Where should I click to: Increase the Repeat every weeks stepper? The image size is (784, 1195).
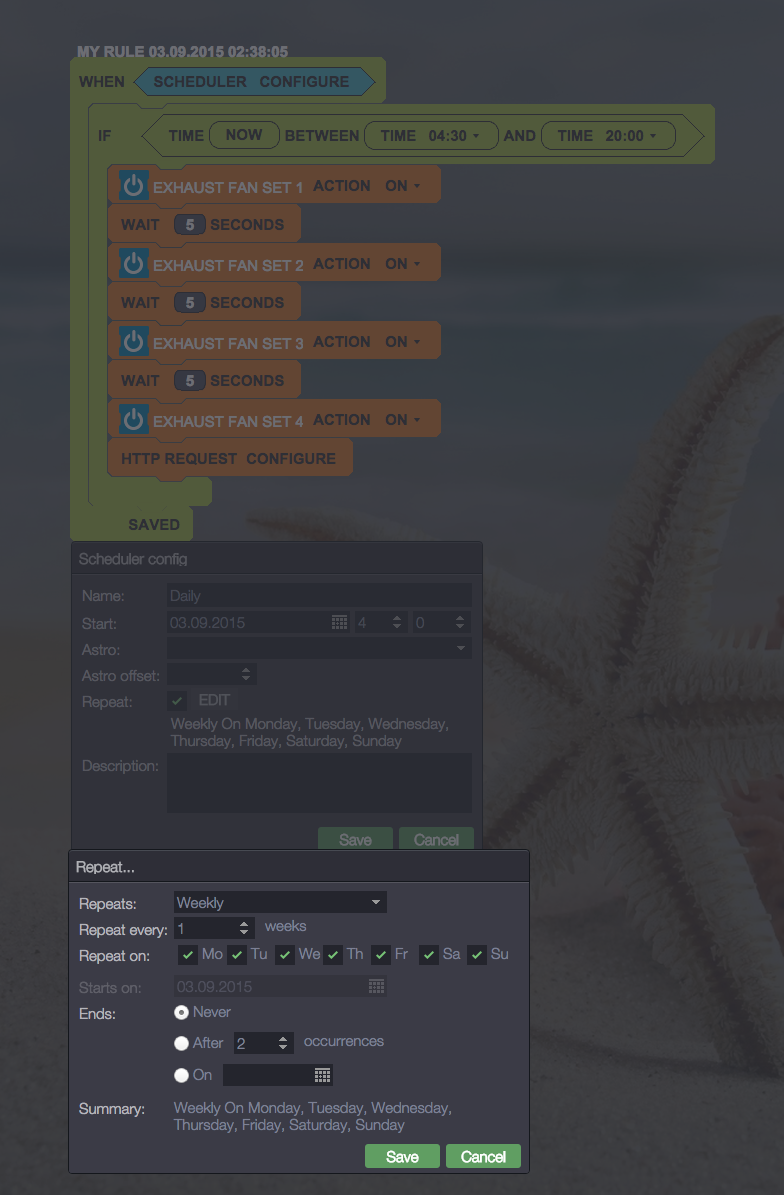click(x=245, y=923)
